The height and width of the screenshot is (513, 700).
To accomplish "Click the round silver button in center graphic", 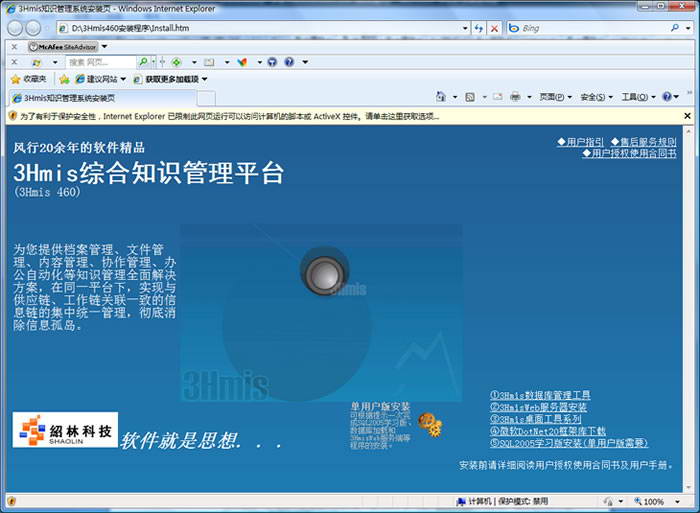I will (325, 275).
